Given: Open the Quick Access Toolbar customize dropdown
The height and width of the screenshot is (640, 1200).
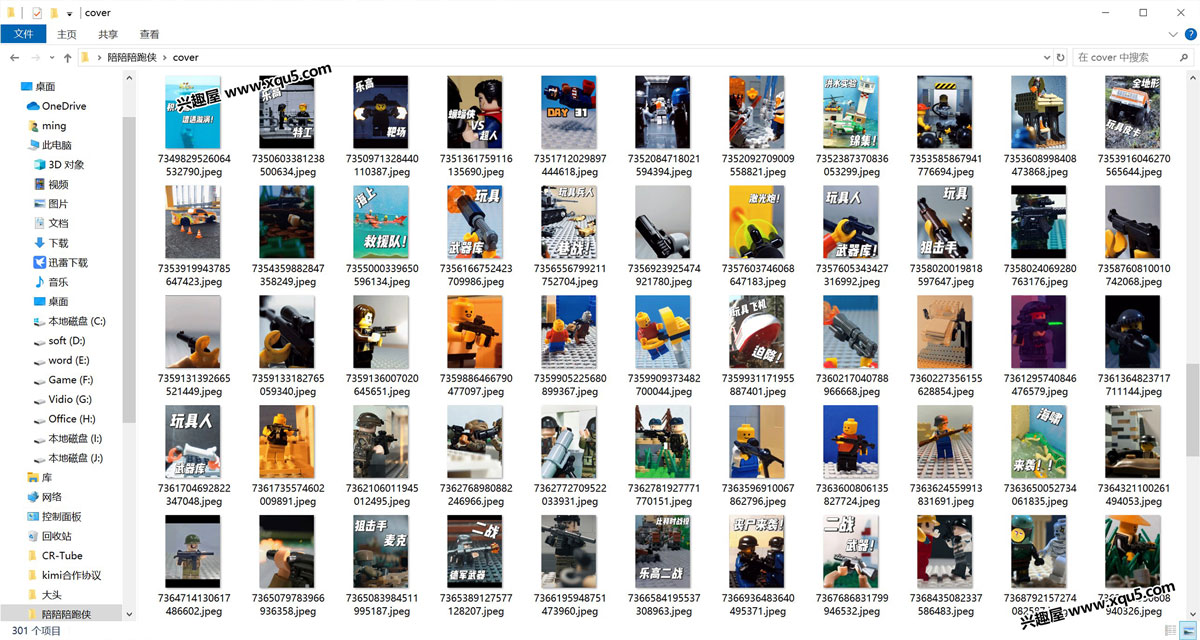Looking at the screenshot, I should point(70,14).
